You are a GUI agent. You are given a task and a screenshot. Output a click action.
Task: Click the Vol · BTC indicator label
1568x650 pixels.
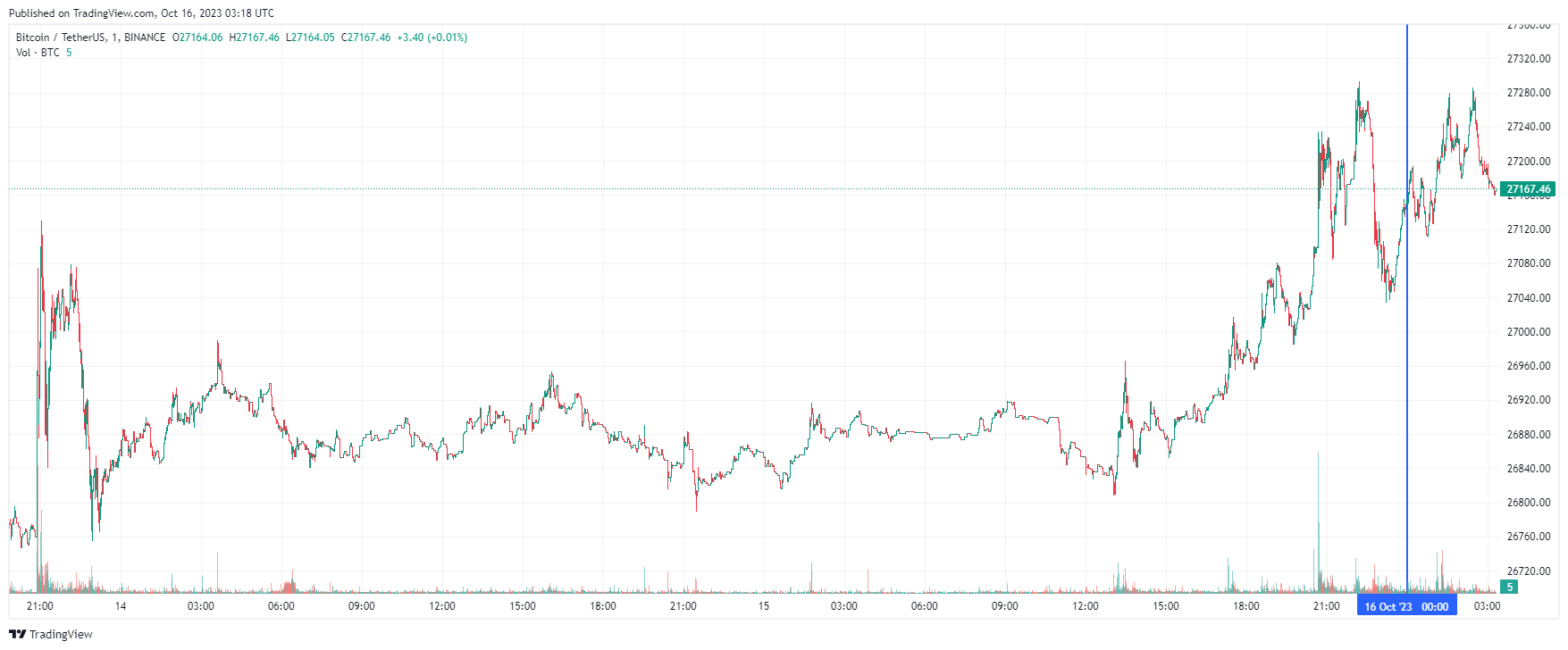pos(38,53)
